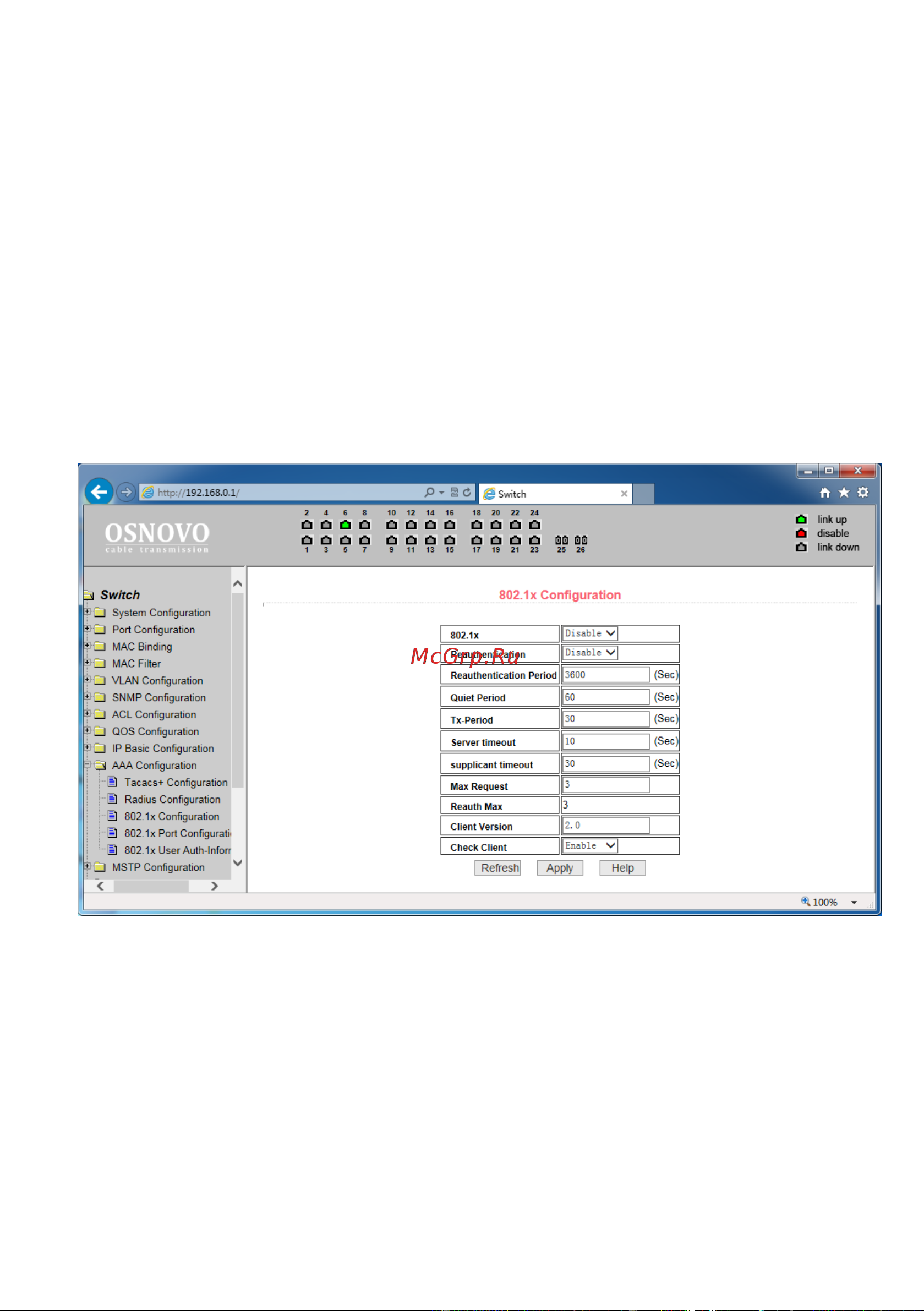Click the SFP port 25 icon
Image resolution: width=924 pixels, height=1311 pixels.
(x=561, y=539)
